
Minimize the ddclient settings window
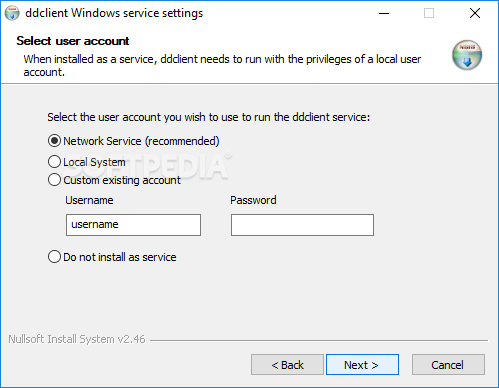[x=384, y=13]
